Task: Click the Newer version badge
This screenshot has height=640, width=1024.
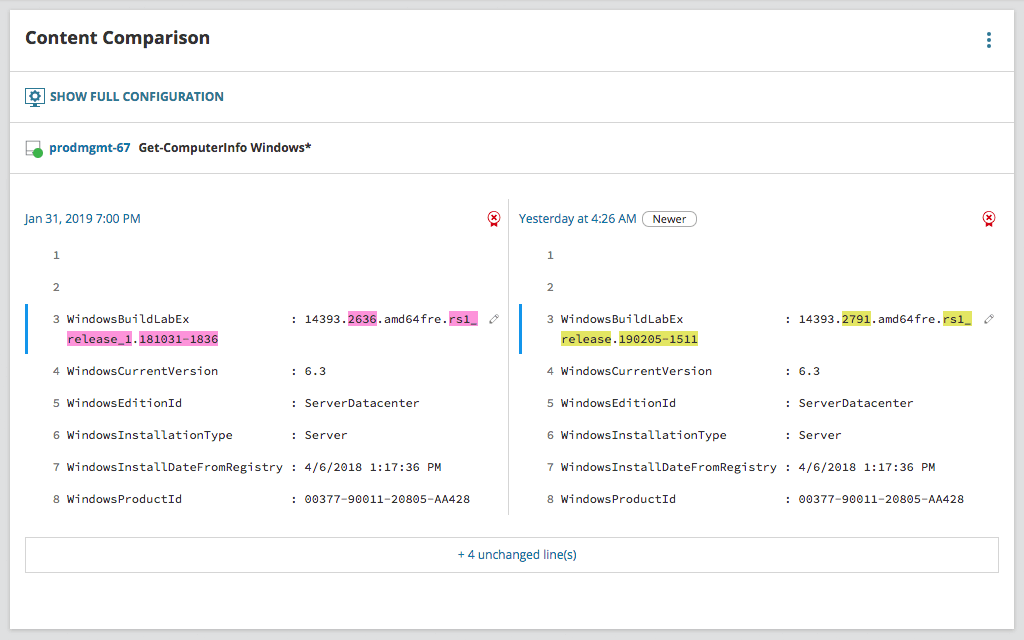Action: pos(669,218)
